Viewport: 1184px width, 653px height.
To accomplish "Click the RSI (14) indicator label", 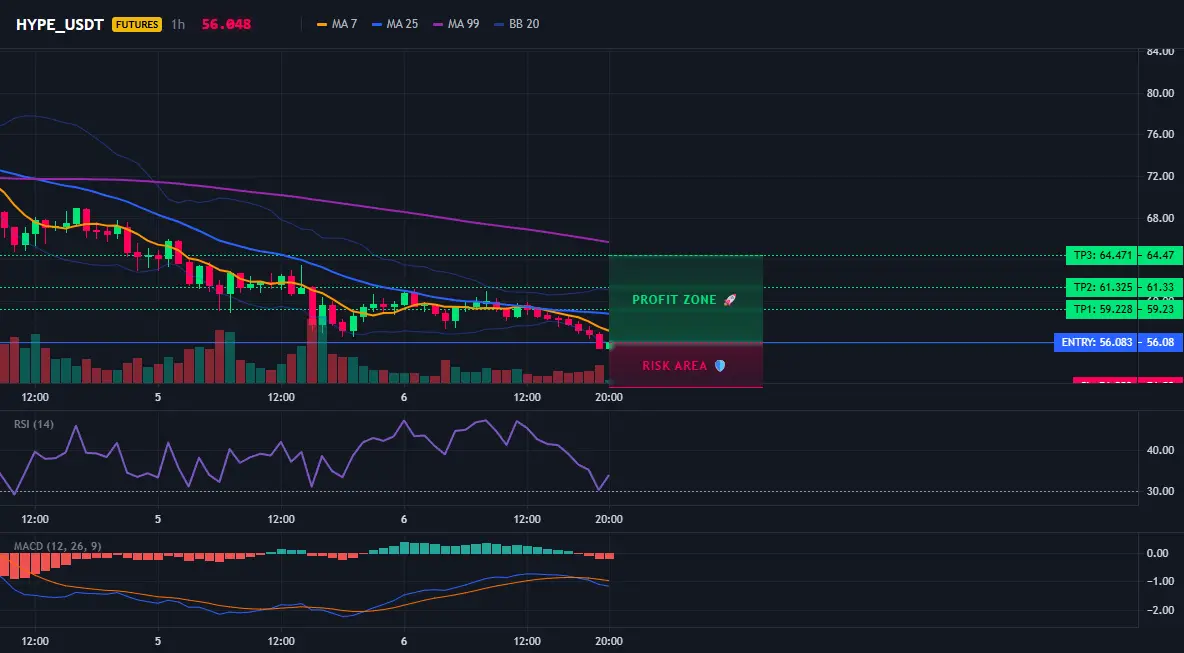I will tap(34, 424).
